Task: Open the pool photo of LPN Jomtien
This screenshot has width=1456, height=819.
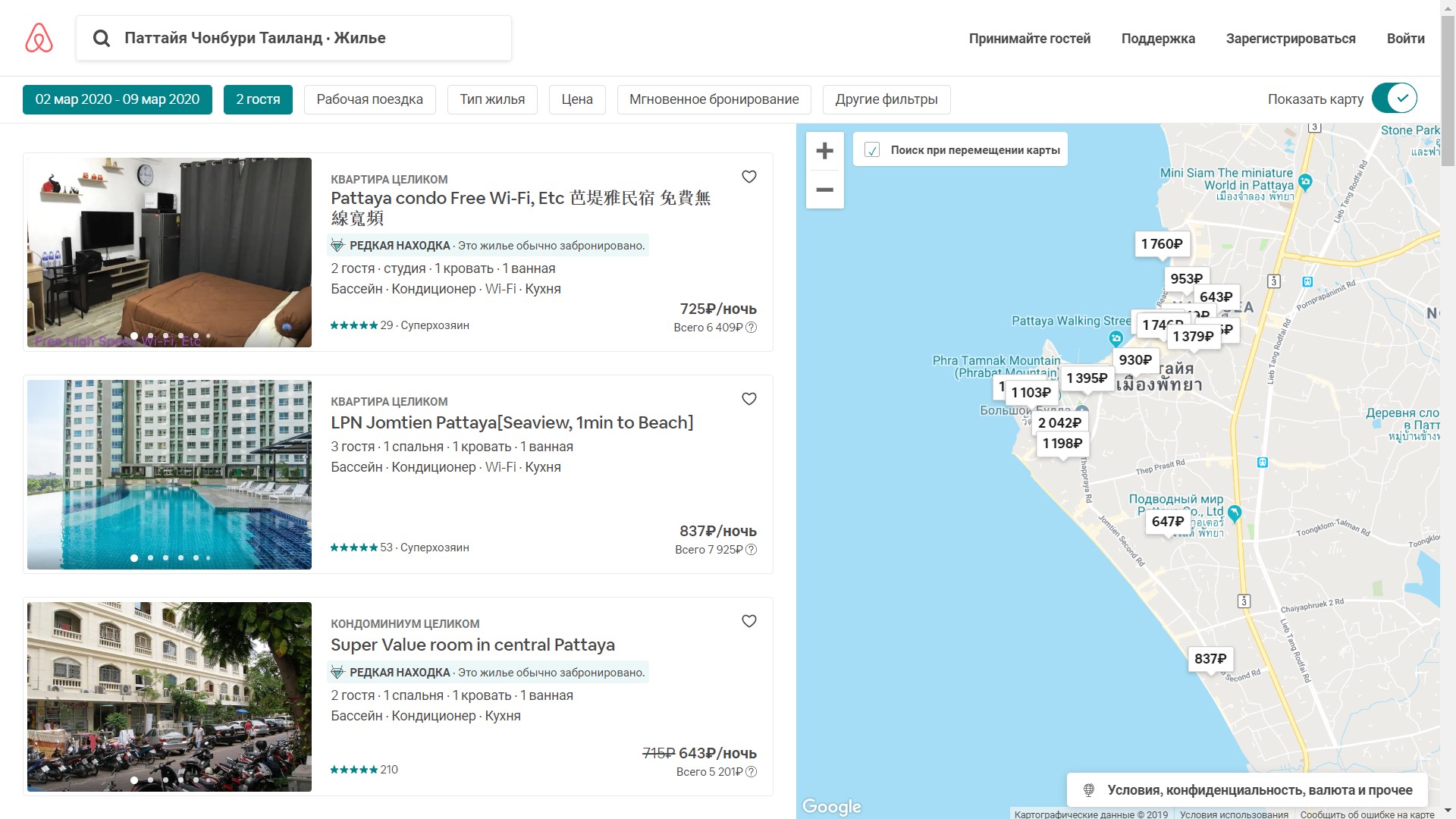Action: tap(169, 475)
